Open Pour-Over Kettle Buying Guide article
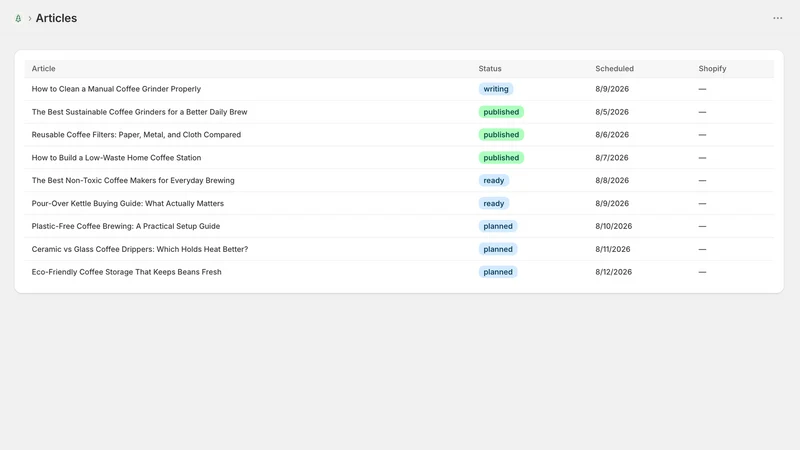 click(128, 203)
